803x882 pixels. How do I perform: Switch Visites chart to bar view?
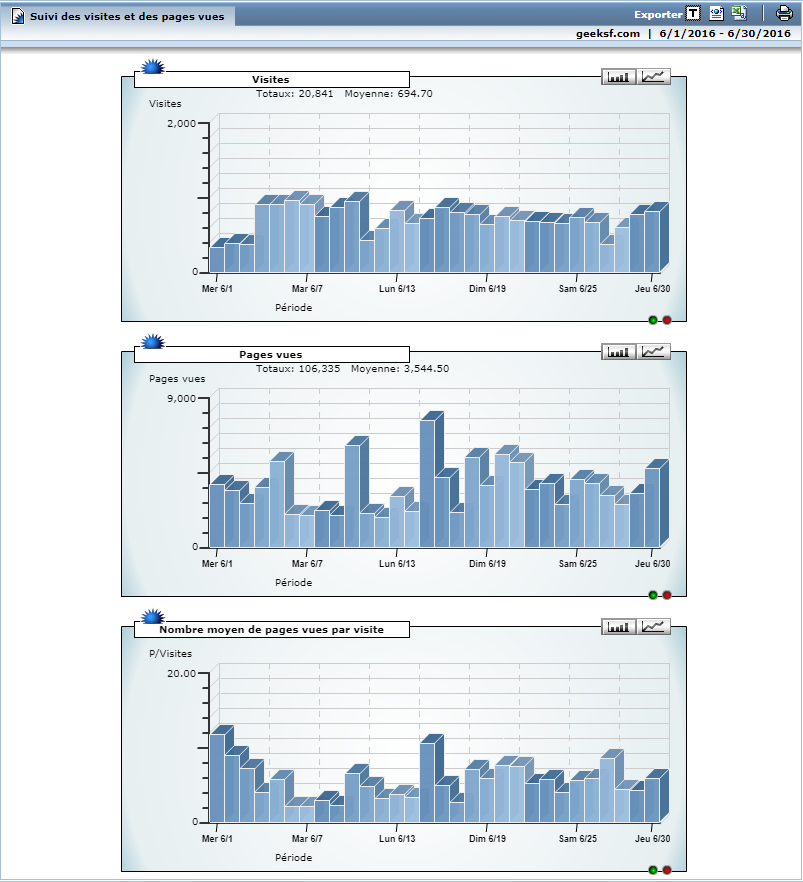pyautogui.click(x=619, y=76)
